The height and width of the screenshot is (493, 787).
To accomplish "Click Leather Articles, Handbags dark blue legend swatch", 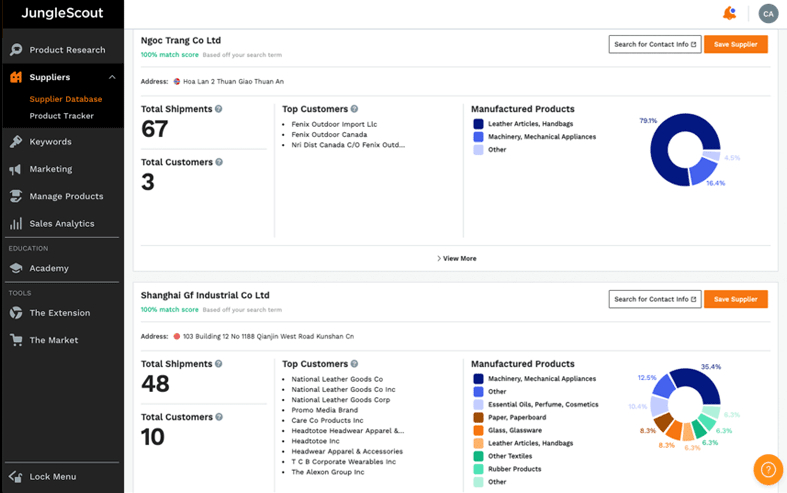I will coord(478,124).
